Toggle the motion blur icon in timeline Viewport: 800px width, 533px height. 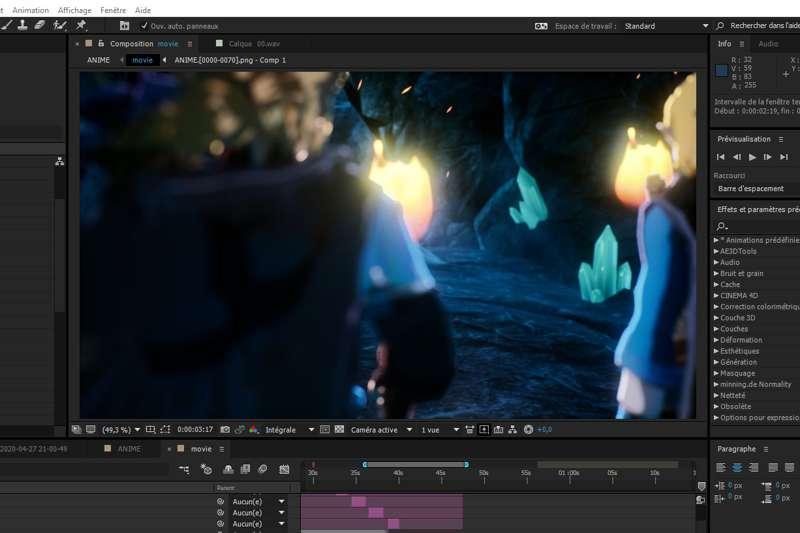(x=263, y=469)
